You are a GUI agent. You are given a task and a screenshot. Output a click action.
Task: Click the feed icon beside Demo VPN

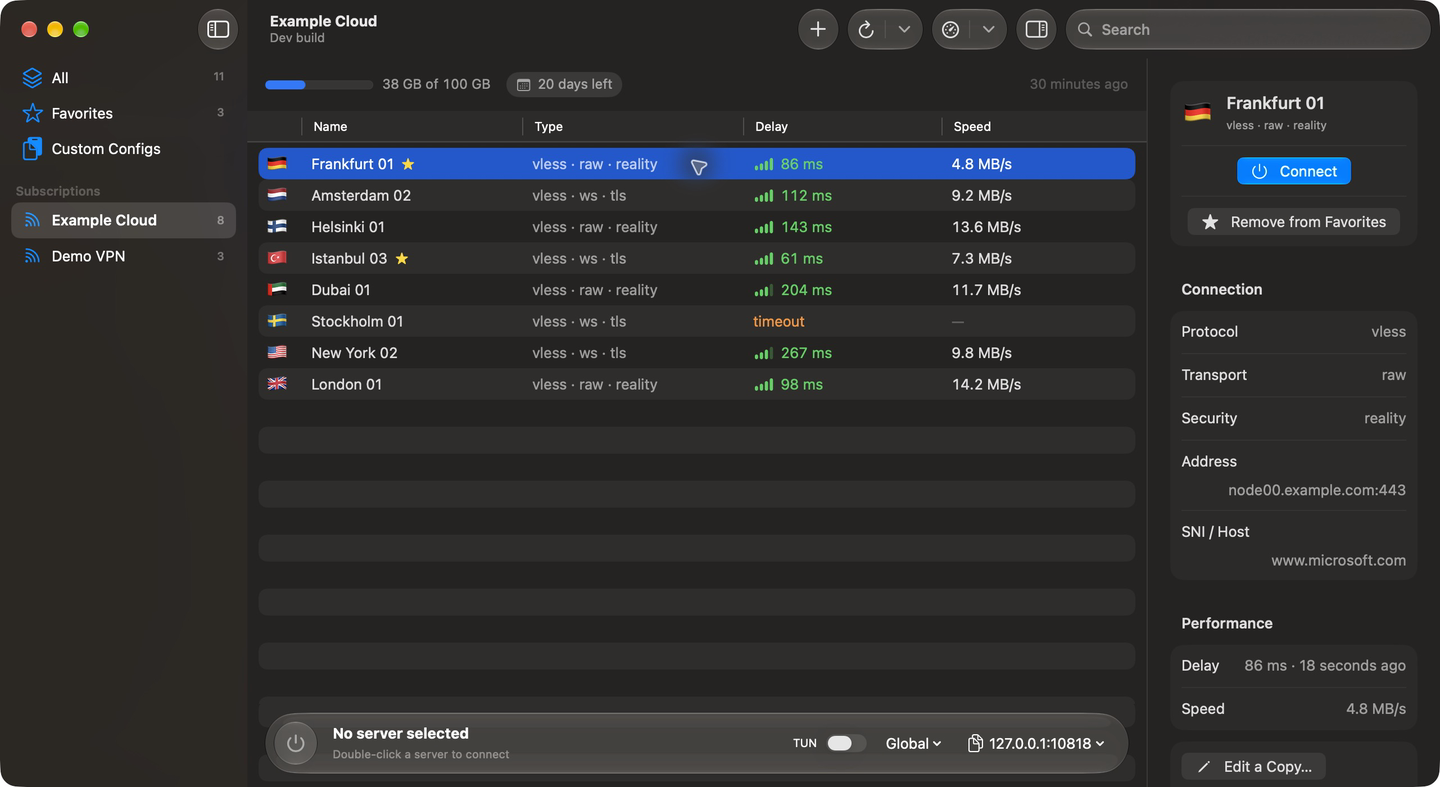pos(32,256)
